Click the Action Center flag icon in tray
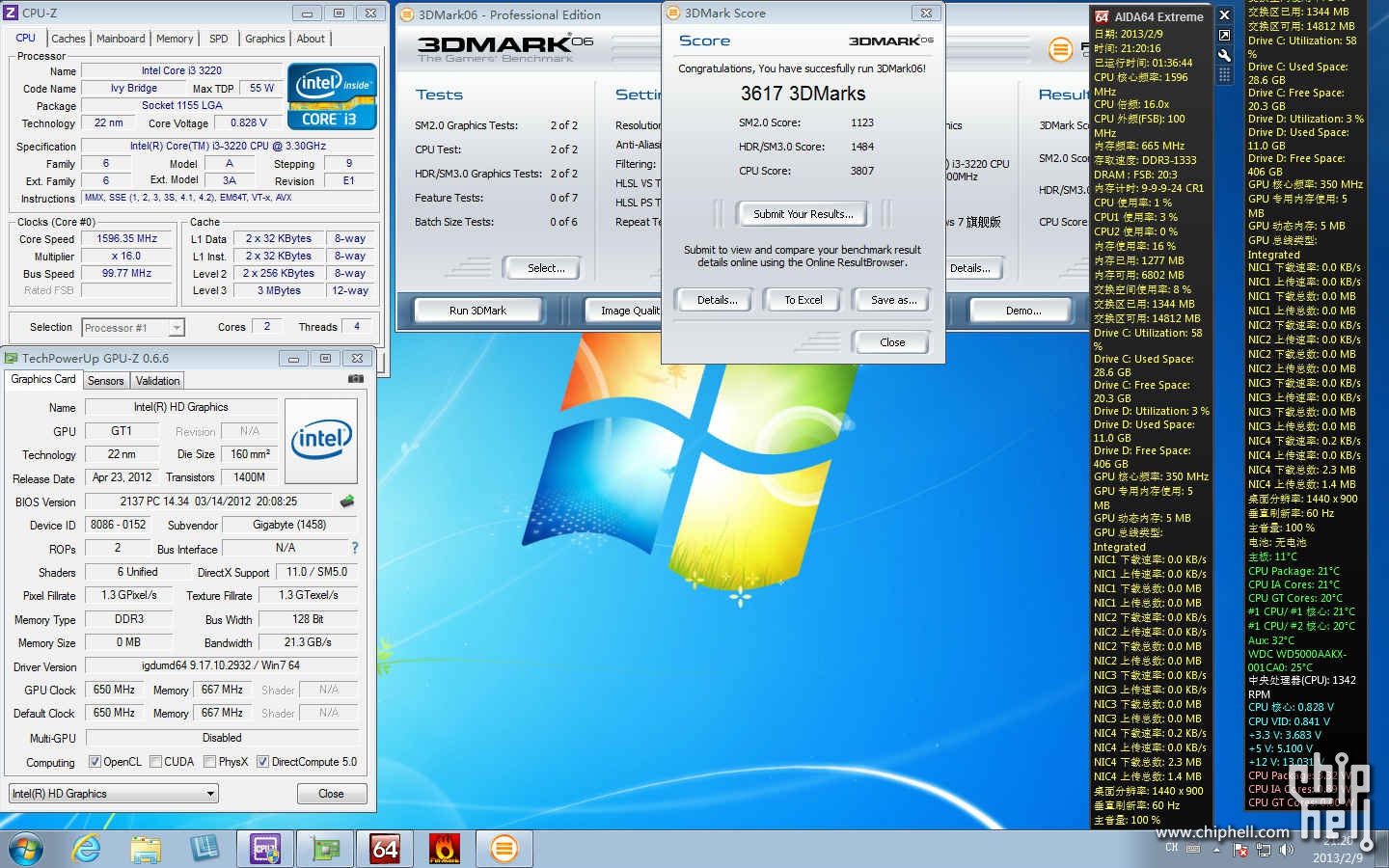Screen dimensions: 1389x868 click(x=1241, y=850)
